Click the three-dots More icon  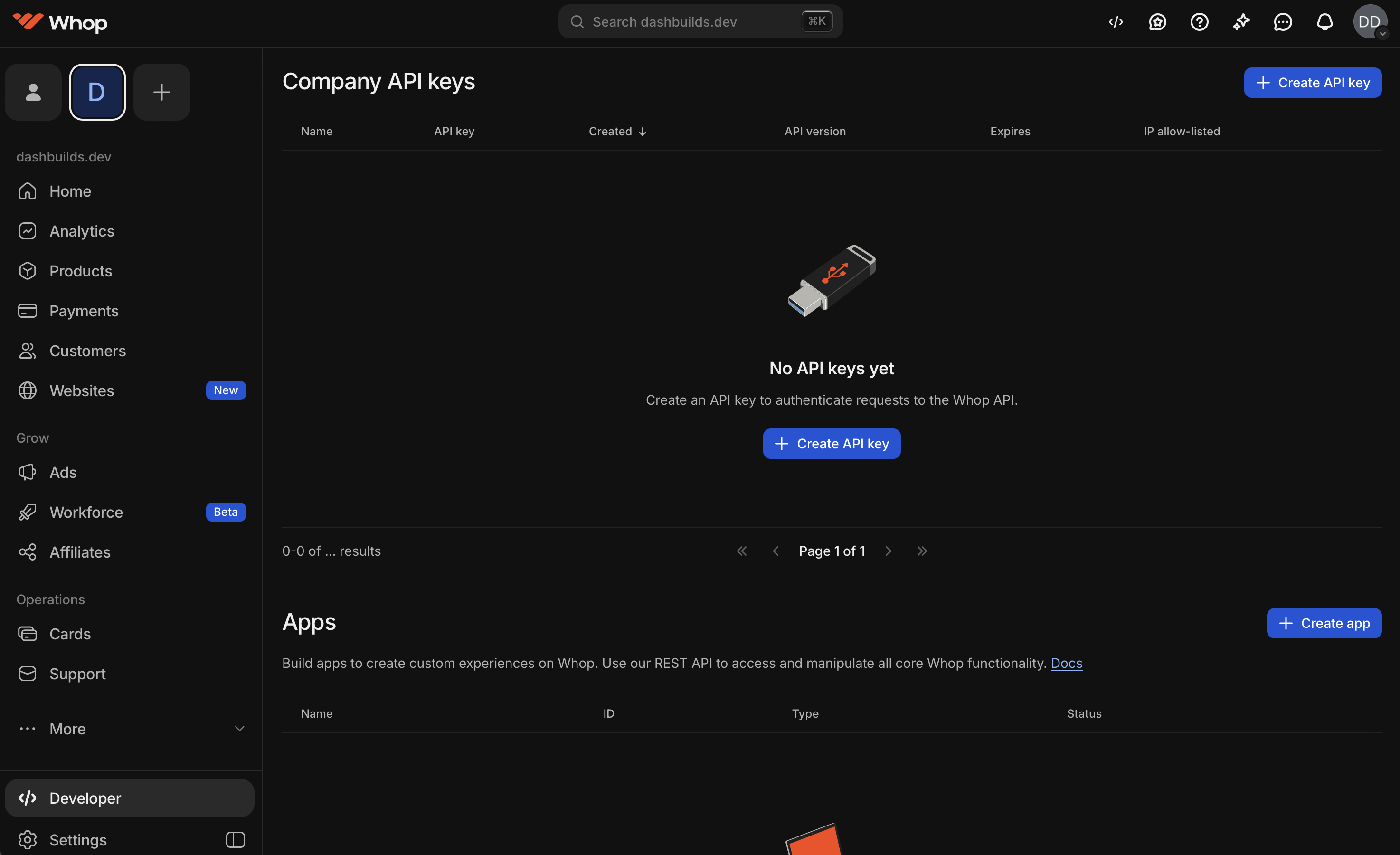coord(27,728)
